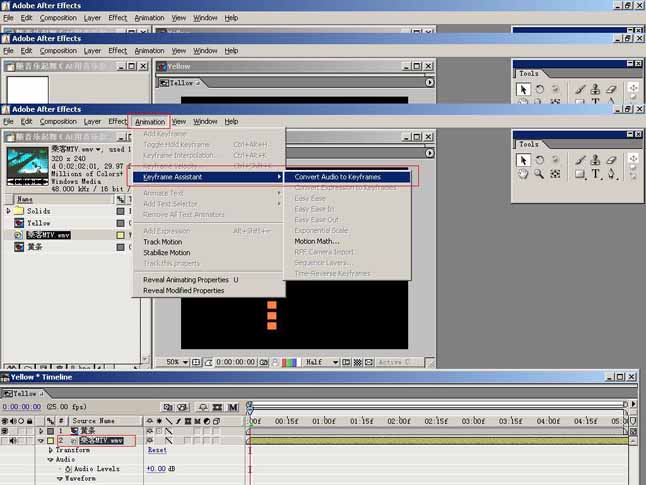This screenshot has height=485, width=646.
Task: Open the Composition menu in front window
Action: (x=58, y=122)
